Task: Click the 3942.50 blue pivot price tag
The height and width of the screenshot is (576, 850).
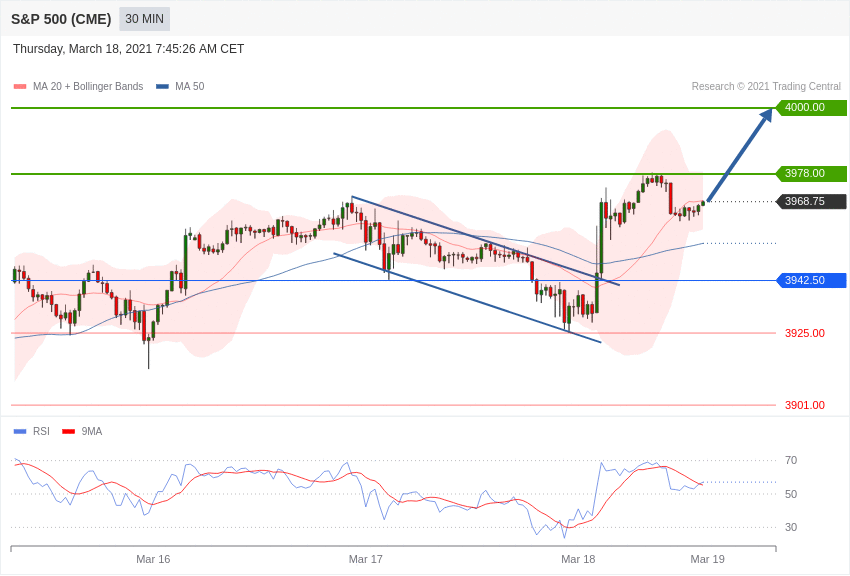Action: pyautogui.click(x=812, y=280)
